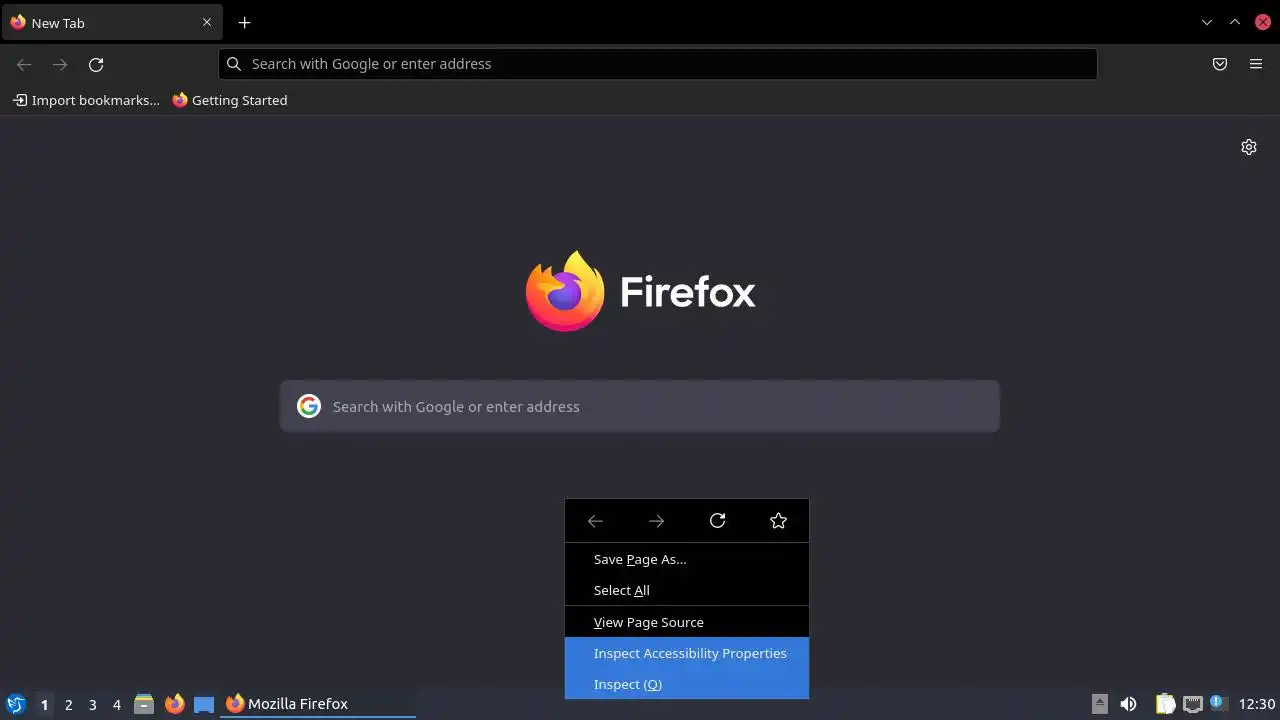Open a new tab with the plus button
This screenshot has height=720, width=1280.
tap(244, 22)
